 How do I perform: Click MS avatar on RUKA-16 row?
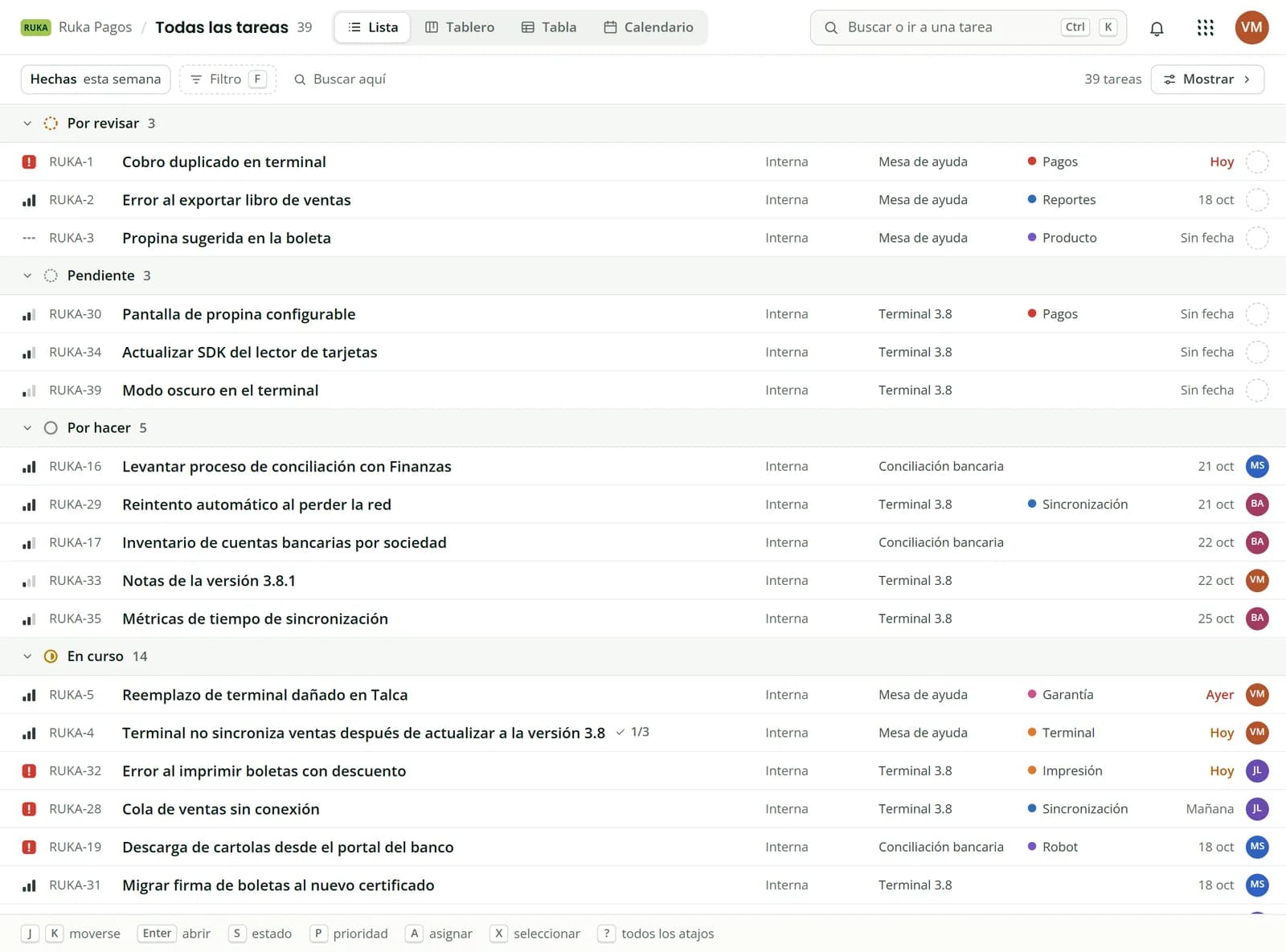click(x=1257, y=466)
